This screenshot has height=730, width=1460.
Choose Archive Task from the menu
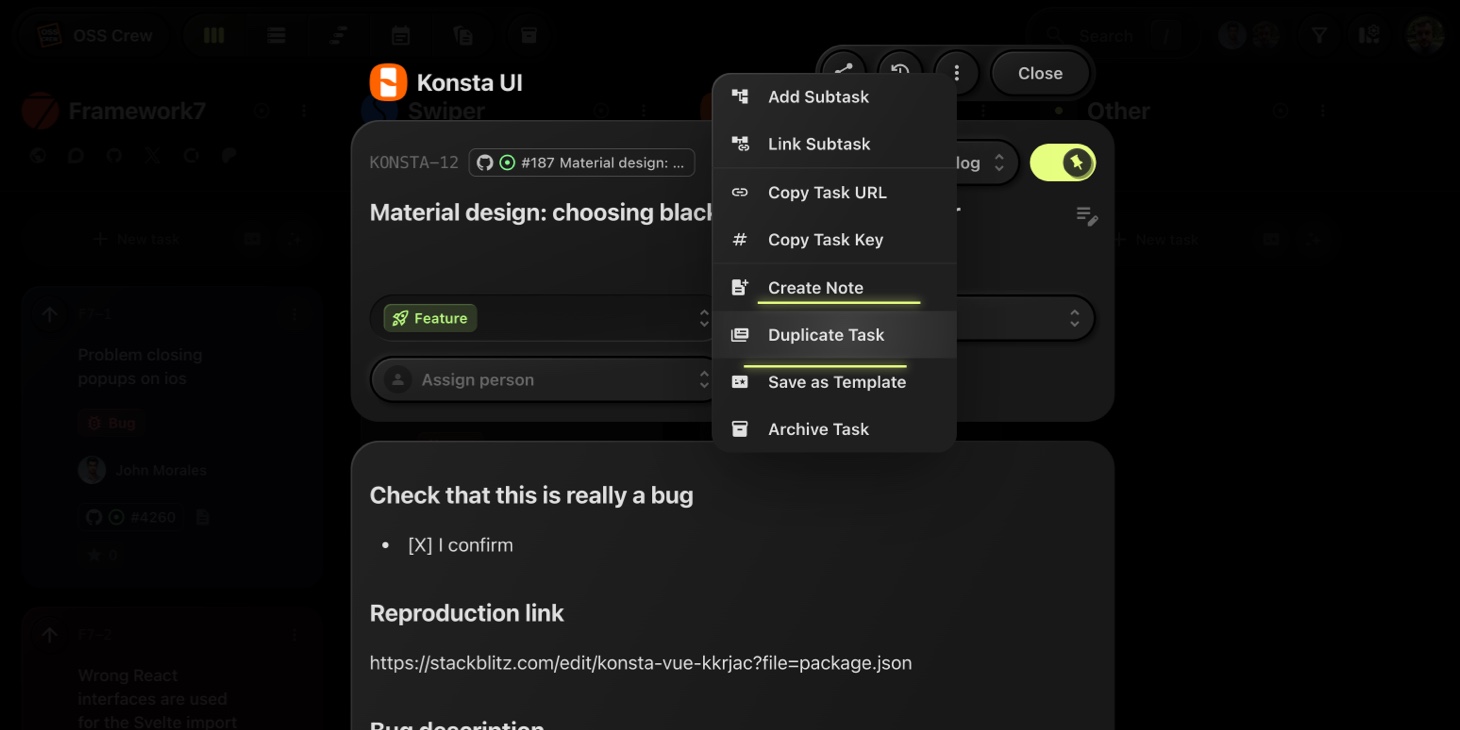click(x=818, y=429)
